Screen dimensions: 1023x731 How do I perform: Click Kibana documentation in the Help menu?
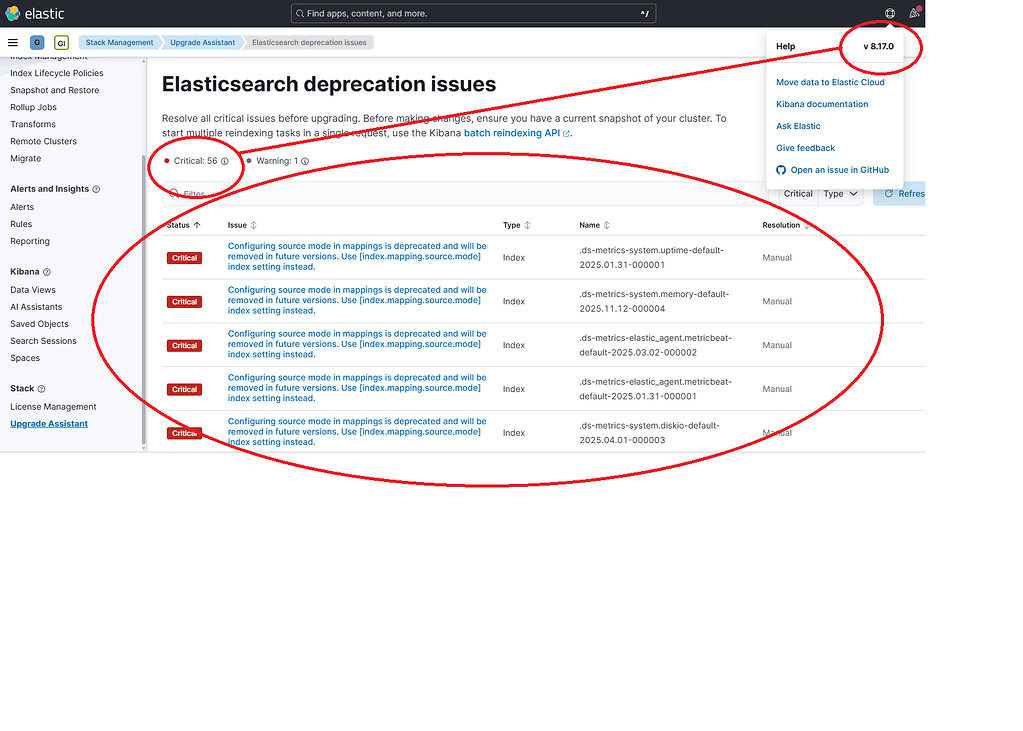click(821, 103)
